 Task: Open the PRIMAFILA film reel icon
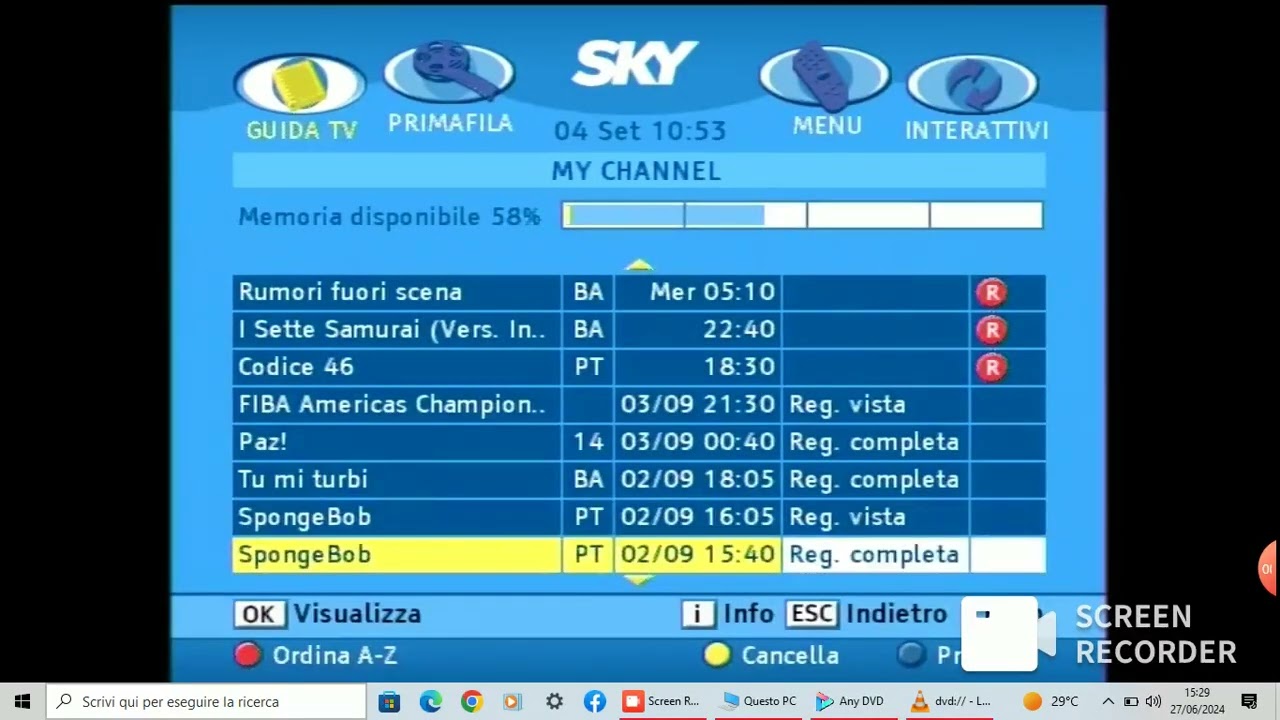click(x=449, y=72)
